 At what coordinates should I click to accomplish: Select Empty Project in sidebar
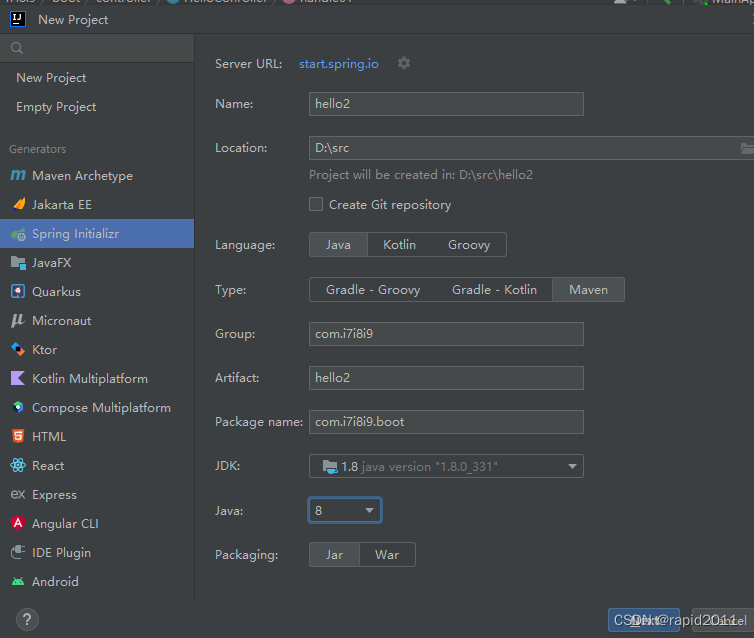coord(56,107)
